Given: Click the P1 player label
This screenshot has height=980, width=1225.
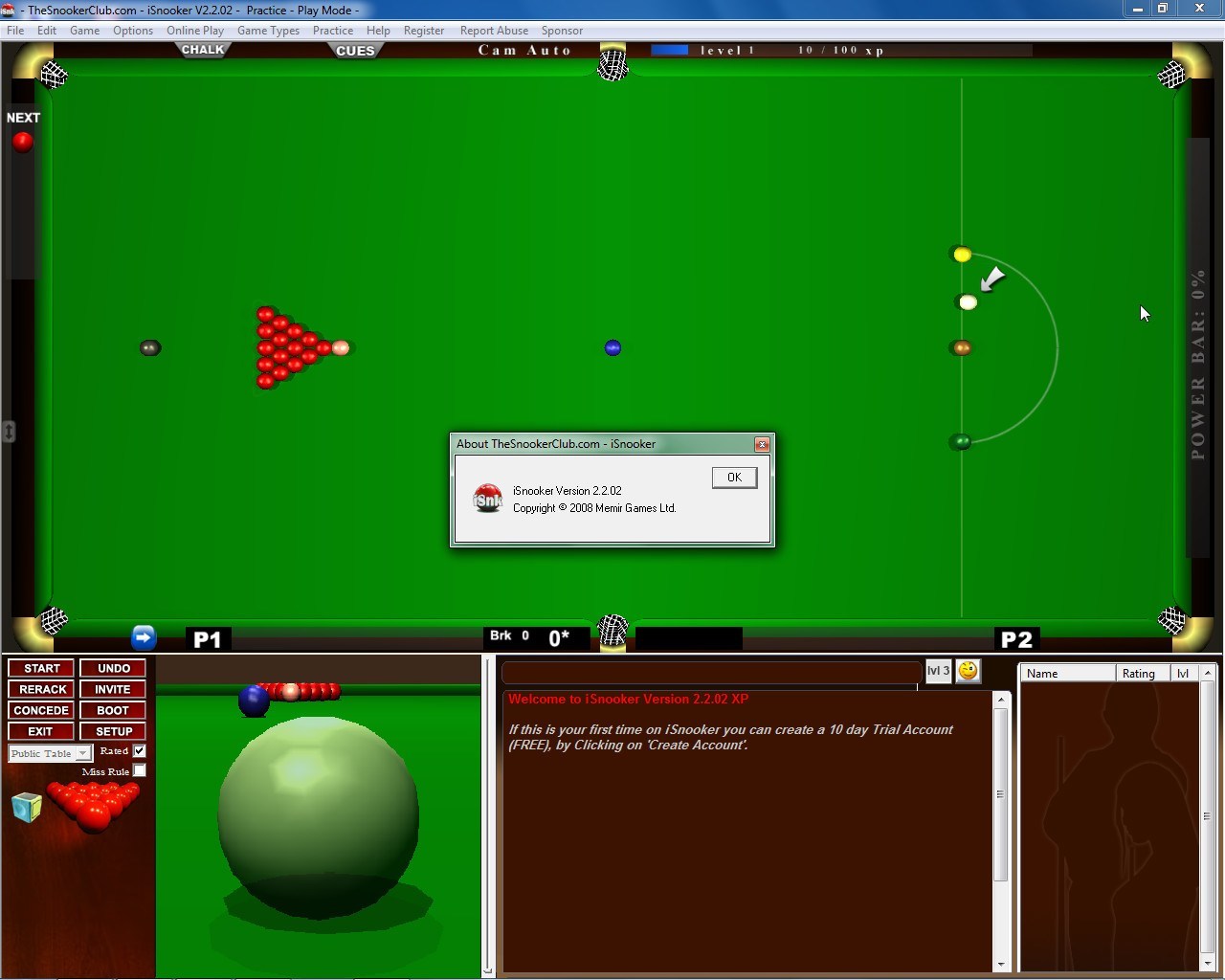Looking at the screenshot, I should click(x=208, y=639).
